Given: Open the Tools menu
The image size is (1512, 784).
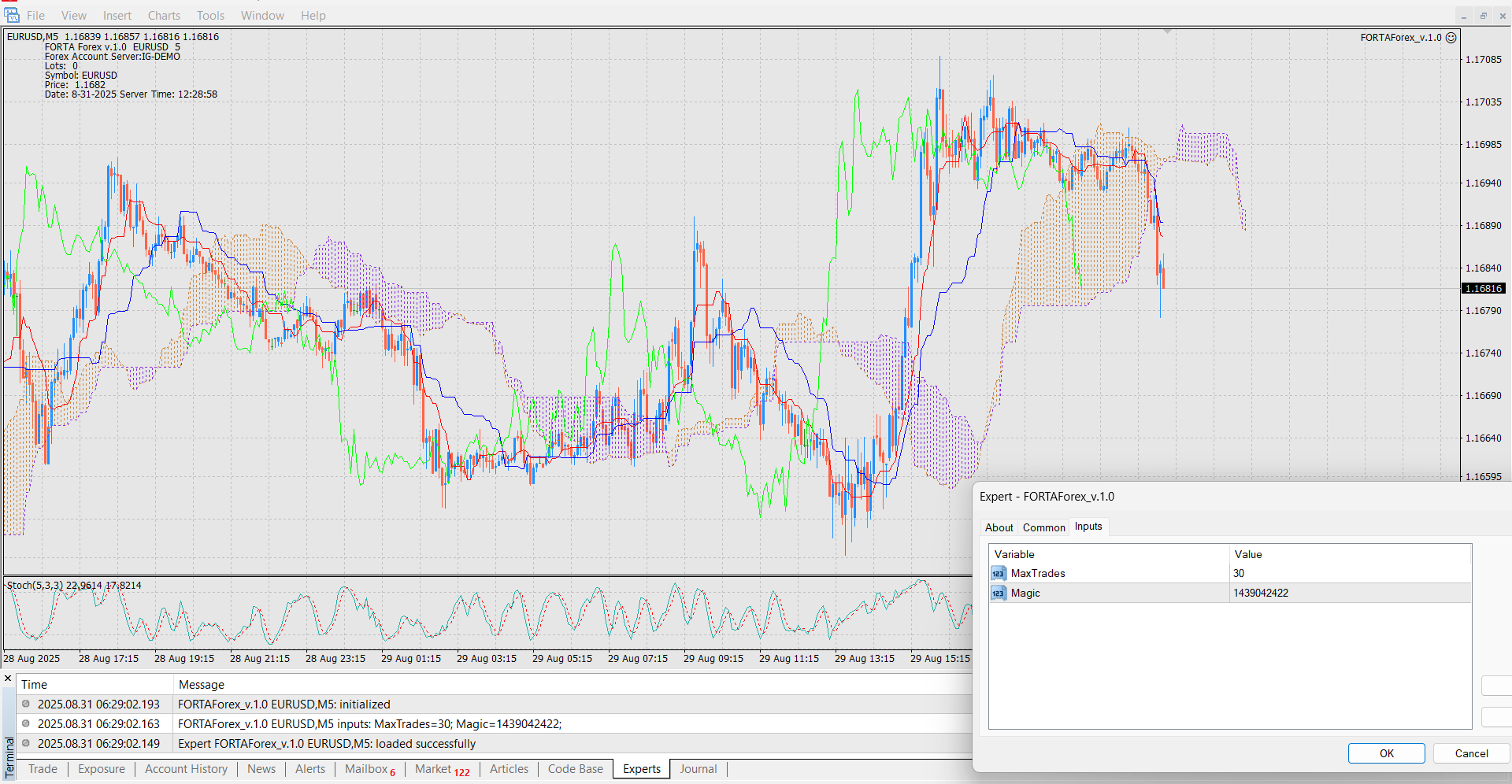Looking at the screenshot, I should (210, 16).
